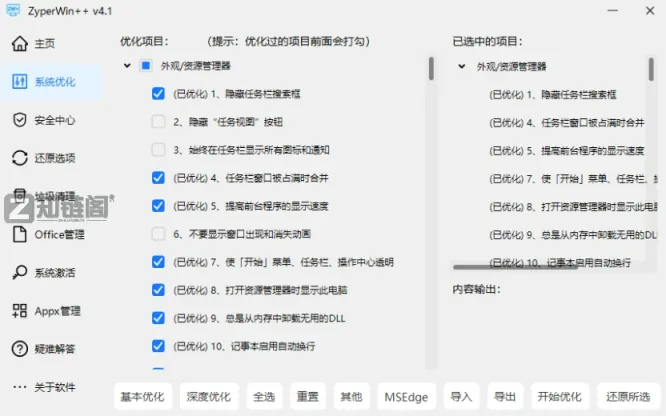Uncheck item 7 开始菜单任务栏透明
The height and width of the screenshot is (416, 666).
pyautogui.click(x=158, y=262)
